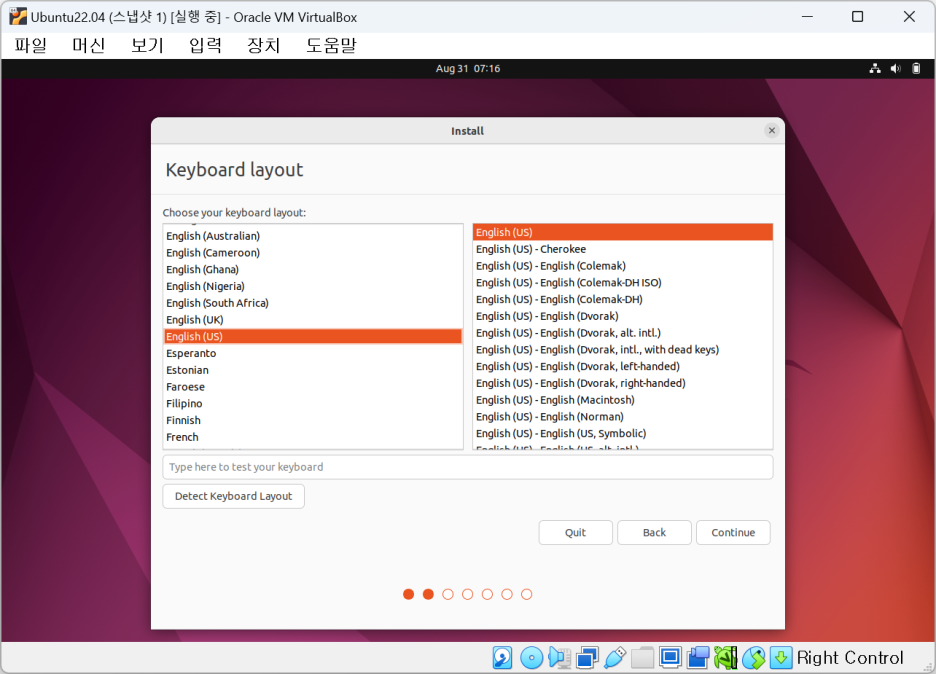The image size is (936, 674).
Task: Open the hard disk activity indicator
Action: [502, 658]
